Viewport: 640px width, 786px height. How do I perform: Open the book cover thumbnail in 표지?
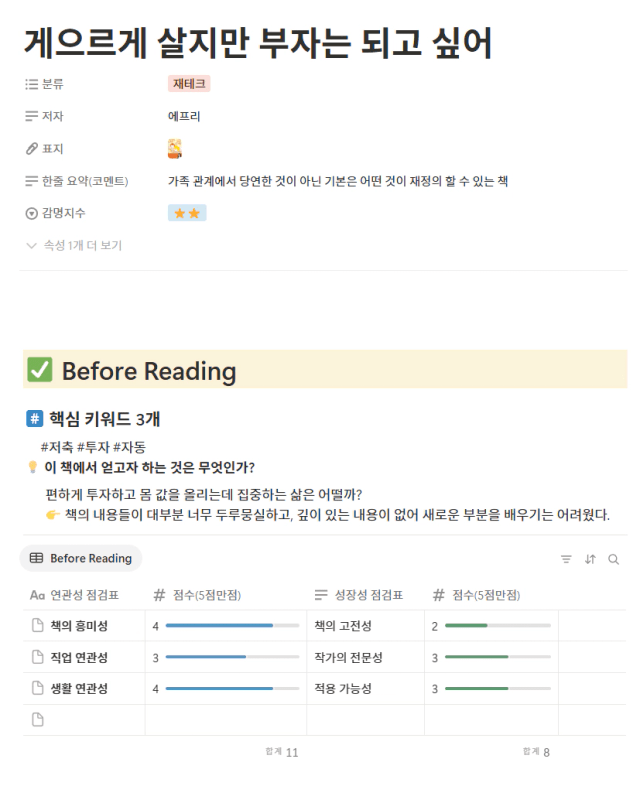(x=174, y=149)
